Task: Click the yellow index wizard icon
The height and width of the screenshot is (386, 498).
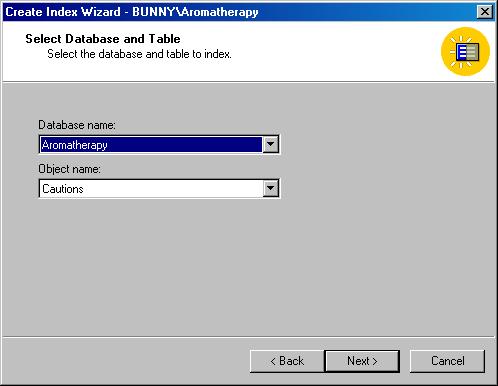Action: [x=465, y=51]
